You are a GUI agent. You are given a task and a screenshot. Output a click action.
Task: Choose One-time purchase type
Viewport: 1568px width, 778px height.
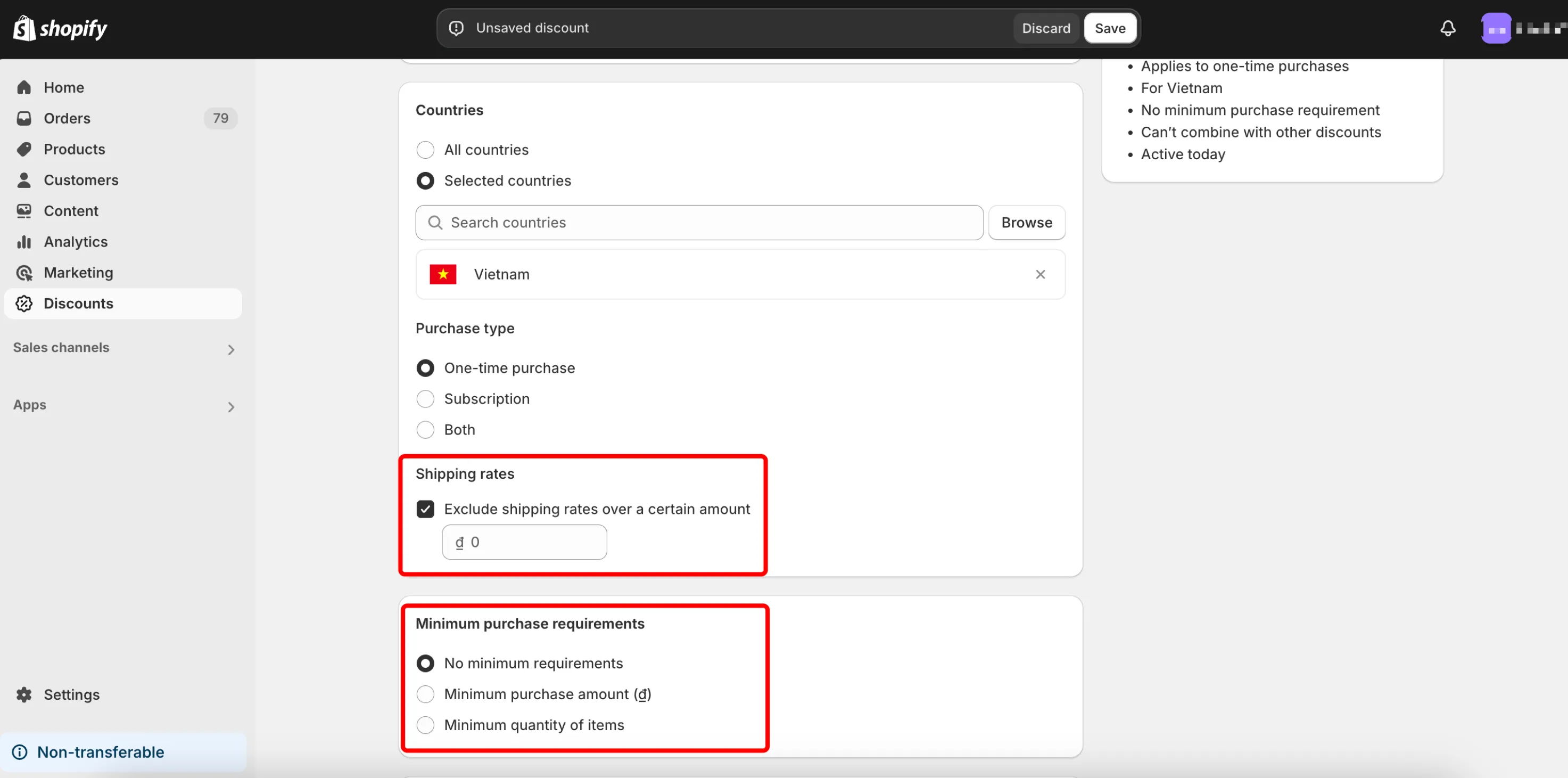pos(425,368)
